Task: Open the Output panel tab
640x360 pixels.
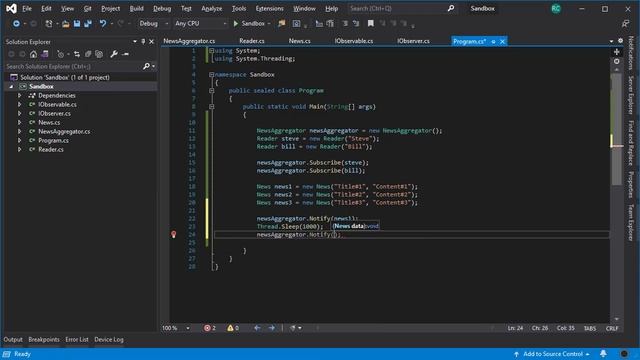Action: (13, 339)
